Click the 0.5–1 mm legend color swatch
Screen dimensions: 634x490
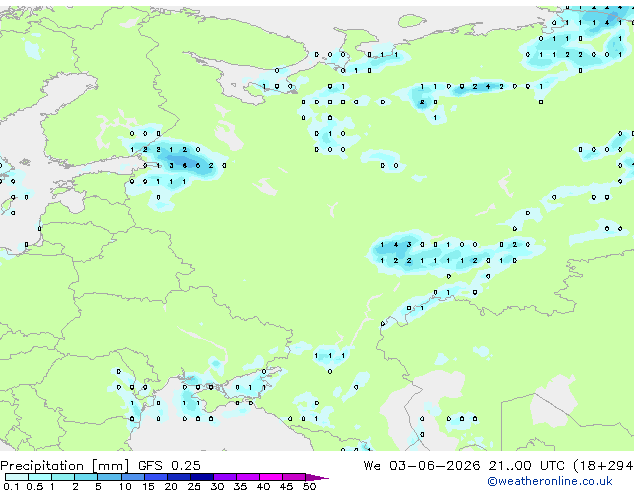click(x=40, y=477)
